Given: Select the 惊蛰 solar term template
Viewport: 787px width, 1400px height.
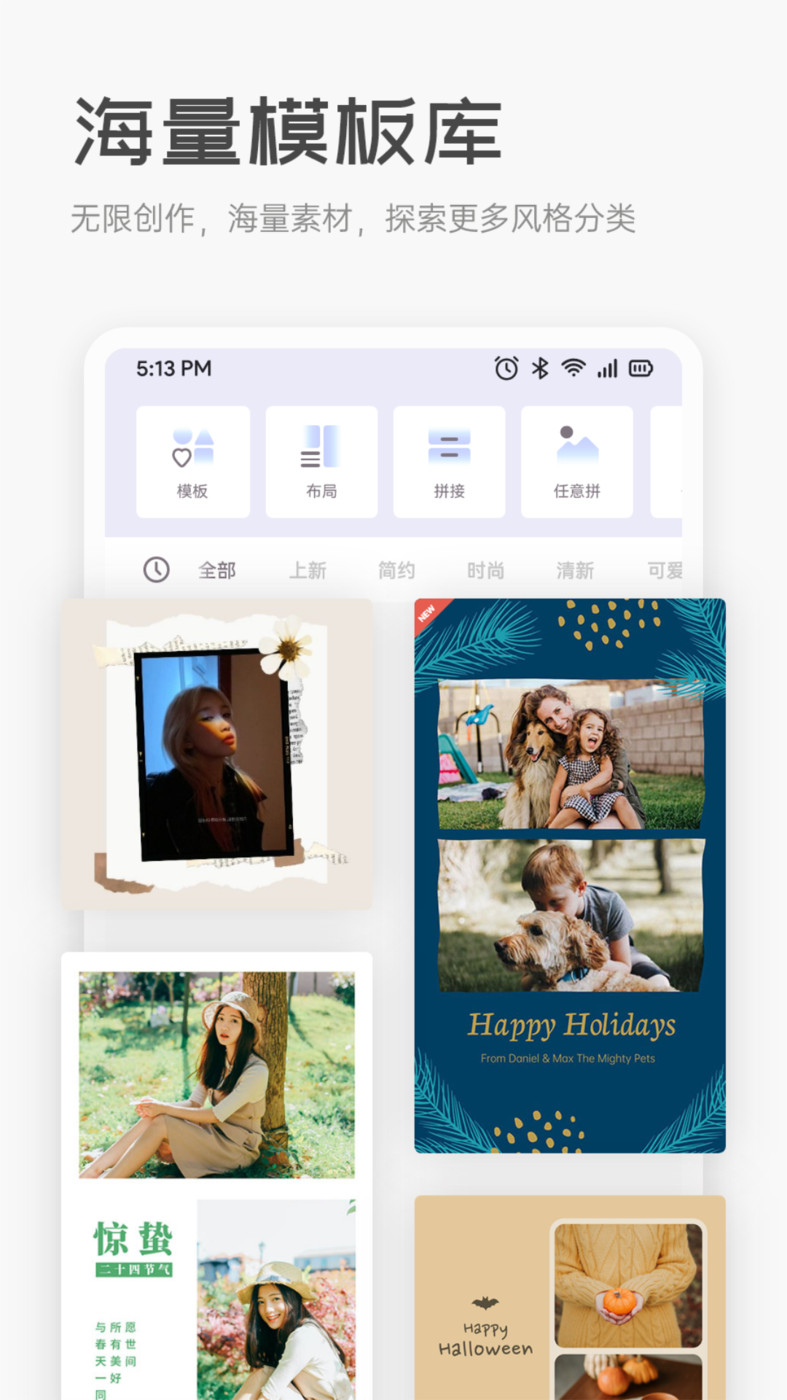Looking at the screenshot, I should click(x=217, y=1175).
